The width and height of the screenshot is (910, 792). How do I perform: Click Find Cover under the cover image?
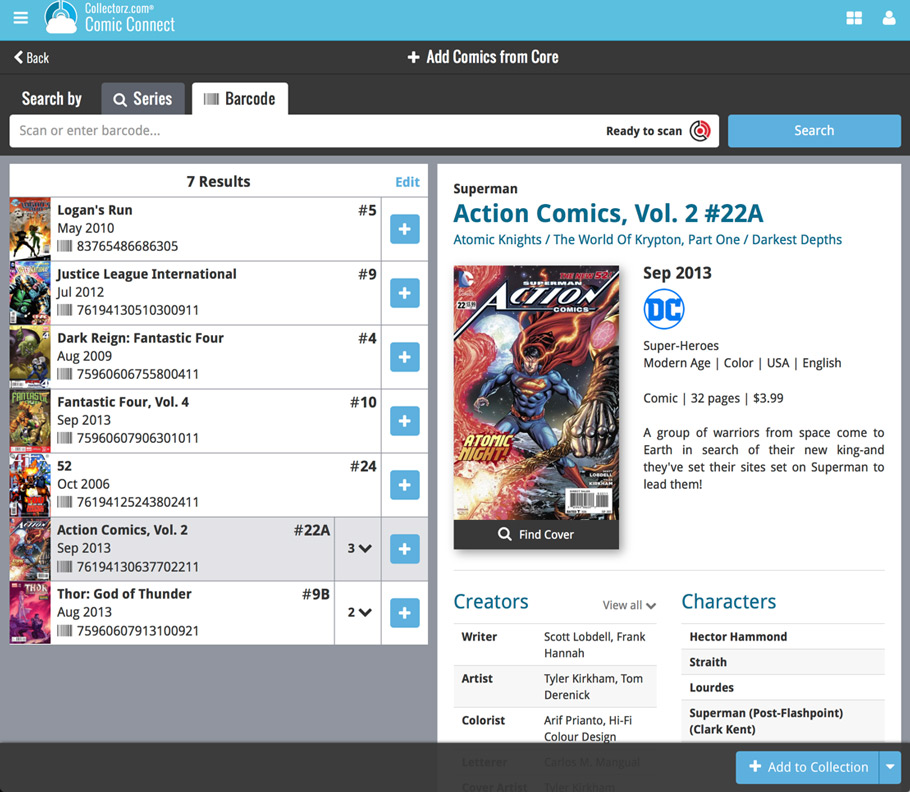click(536, 535)
